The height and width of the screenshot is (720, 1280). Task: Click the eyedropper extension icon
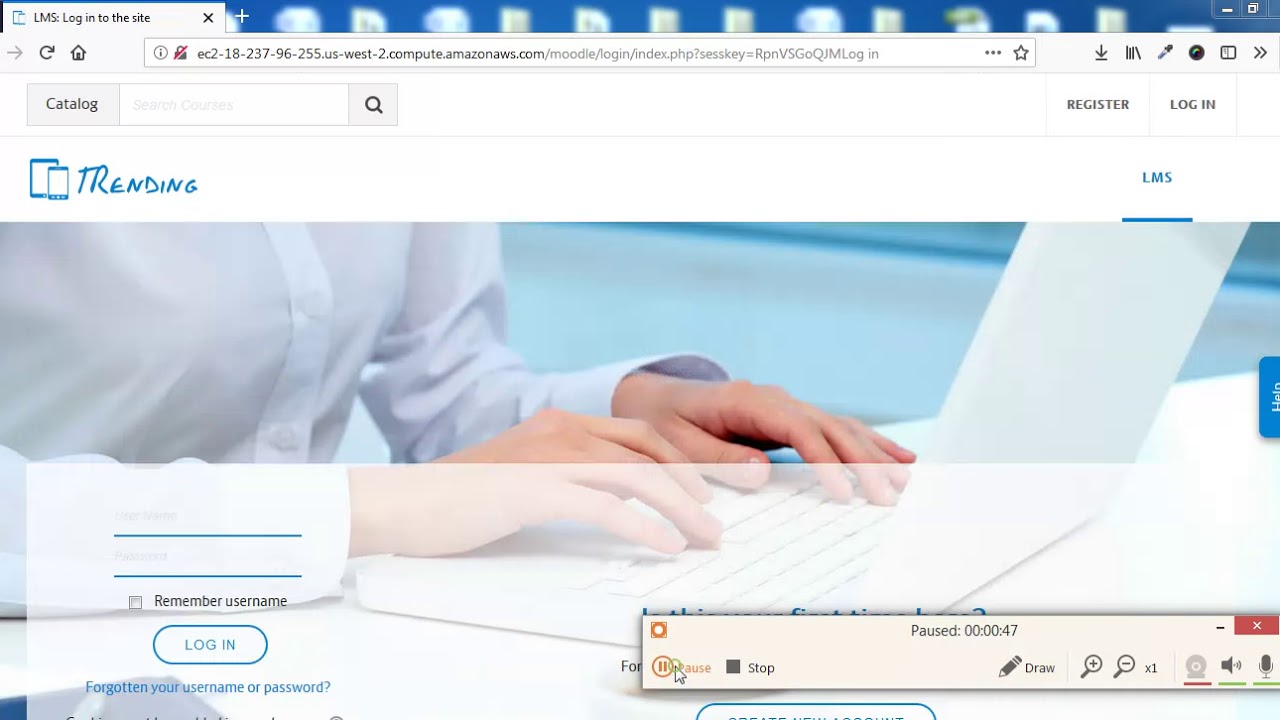coord(1165,53)
